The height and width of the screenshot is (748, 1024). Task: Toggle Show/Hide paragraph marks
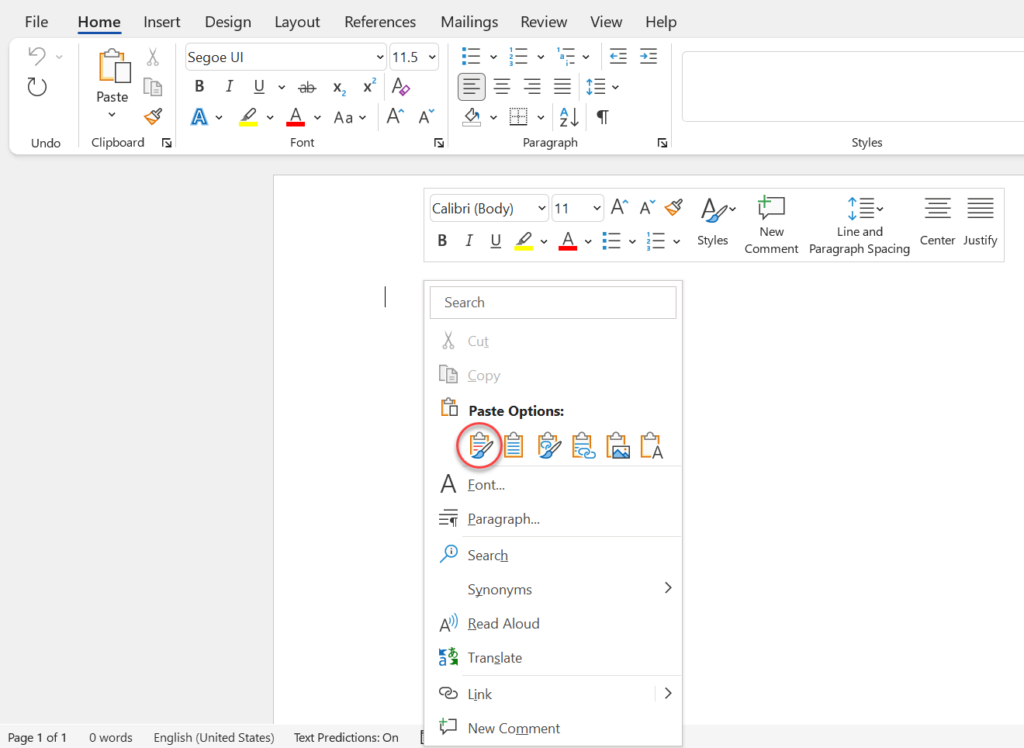[x=602, y=117]
